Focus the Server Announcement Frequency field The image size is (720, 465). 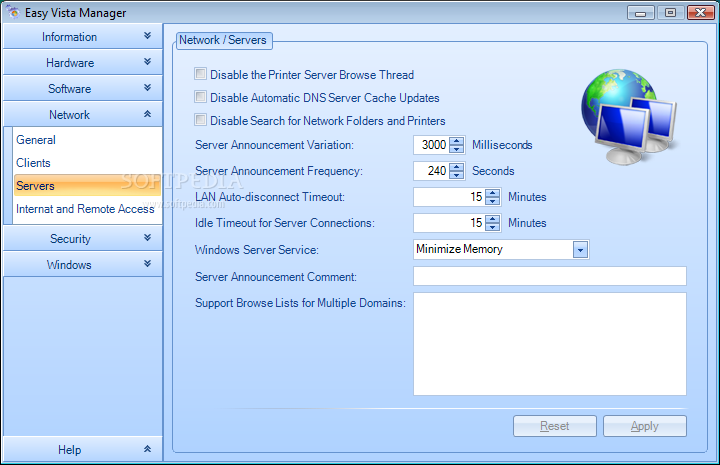(431, 171)
